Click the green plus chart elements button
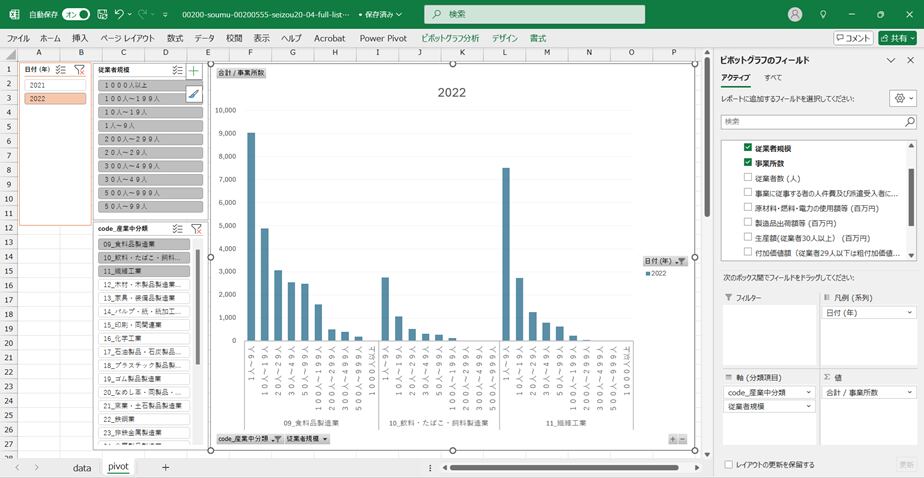 [194, 71]
